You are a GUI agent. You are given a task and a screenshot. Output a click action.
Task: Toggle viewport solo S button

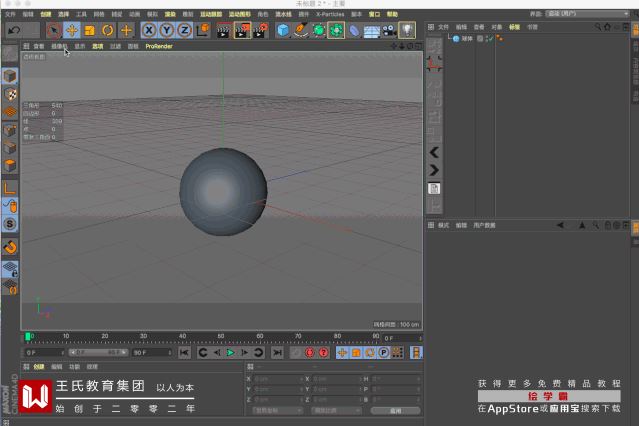tap(10, 224)
